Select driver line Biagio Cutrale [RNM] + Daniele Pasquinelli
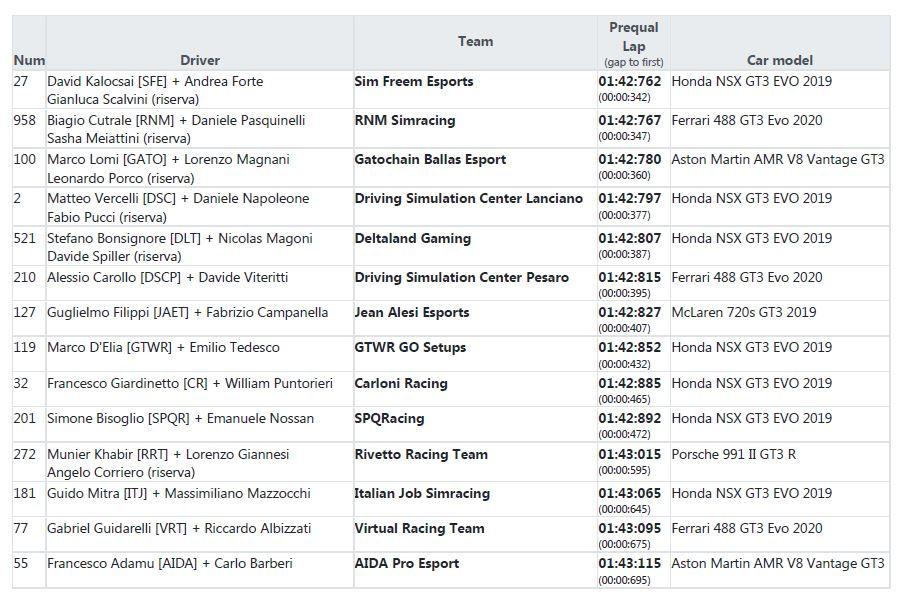This screenshot has width=905, height=600. pyautogui.click(x=176, y=121)
